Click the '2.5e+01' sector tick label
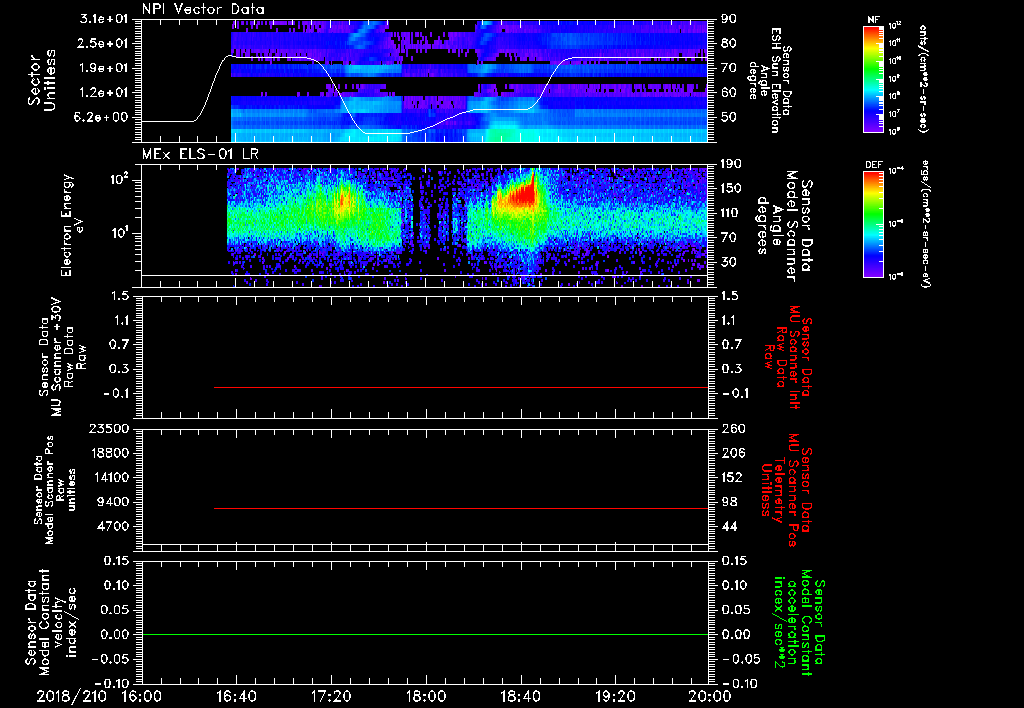The width and height of the screenshot is (1024, 708). 102,43
